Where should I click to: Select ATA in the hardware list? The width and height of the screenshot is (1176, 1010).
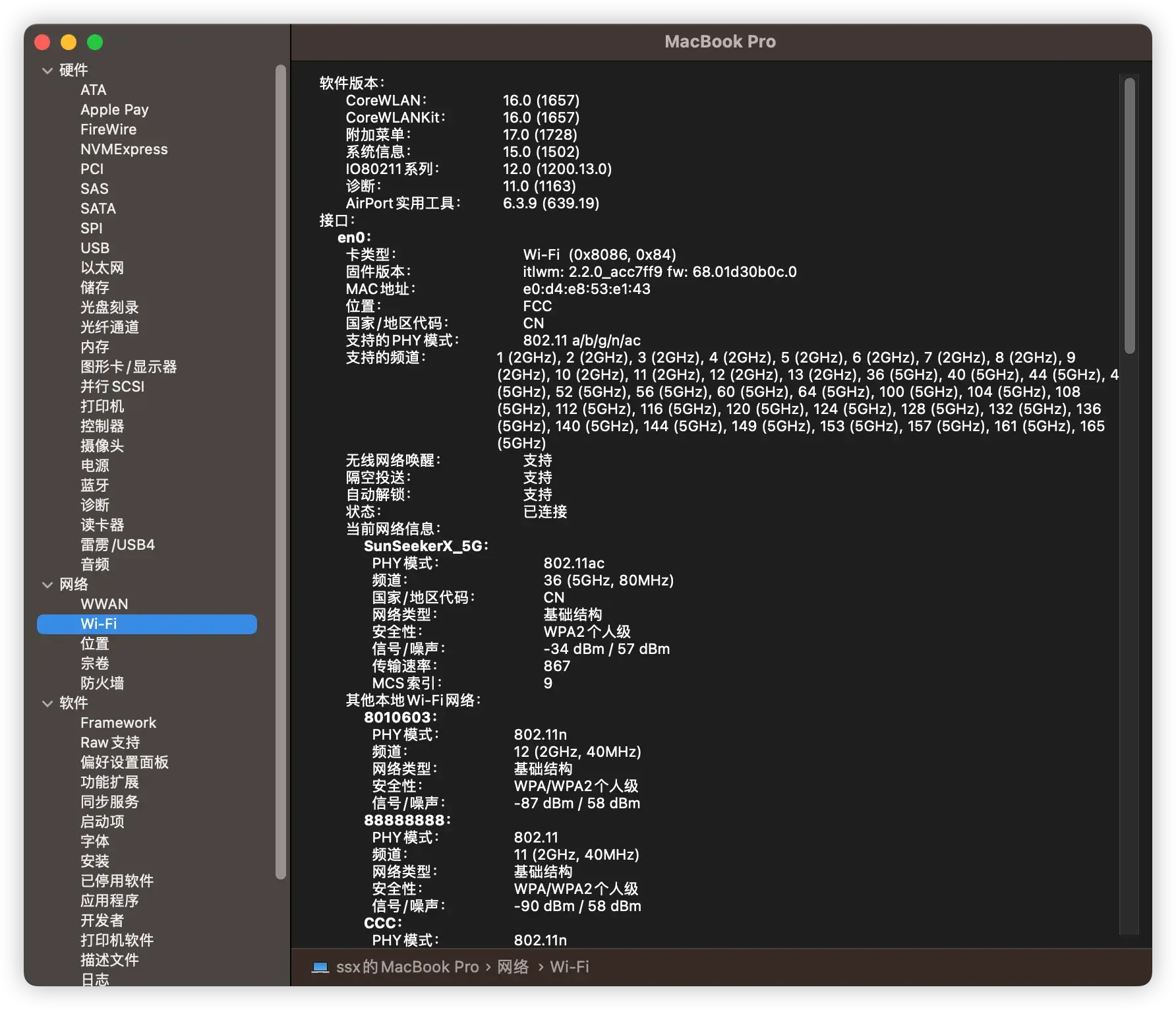click(94, 90)
